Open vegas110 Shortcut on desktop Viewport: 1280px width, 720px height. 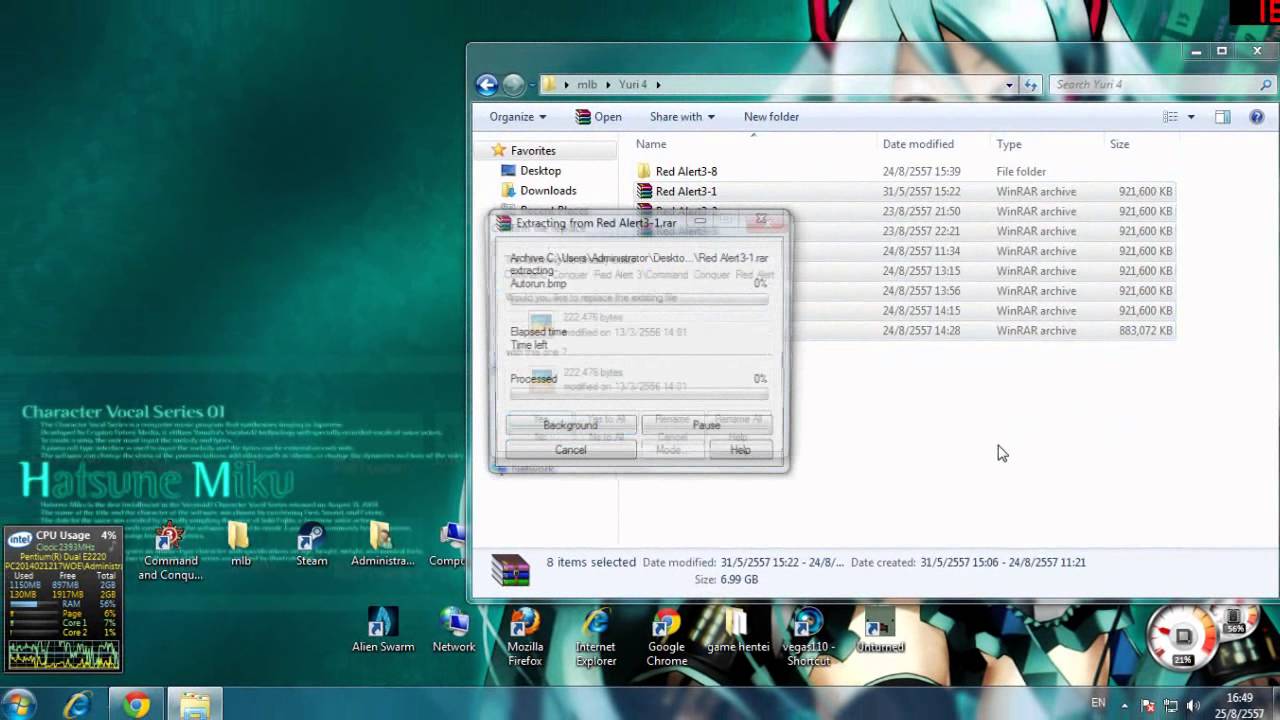808,637
